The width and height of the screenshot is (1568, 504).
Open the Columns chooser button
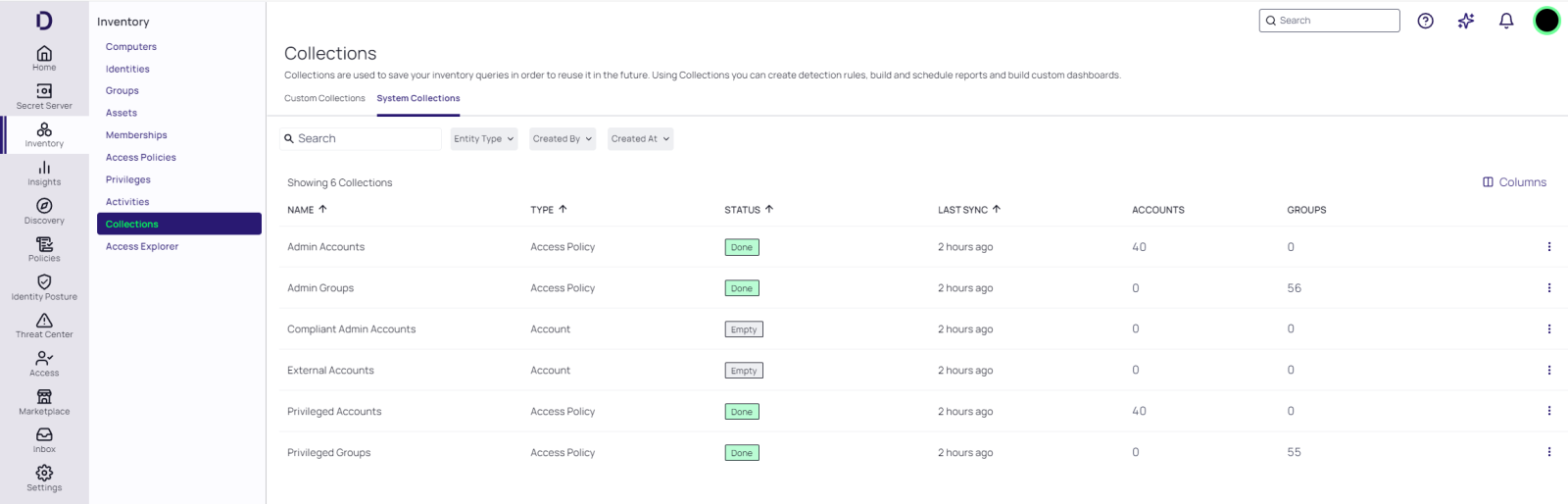point(1514,182)
